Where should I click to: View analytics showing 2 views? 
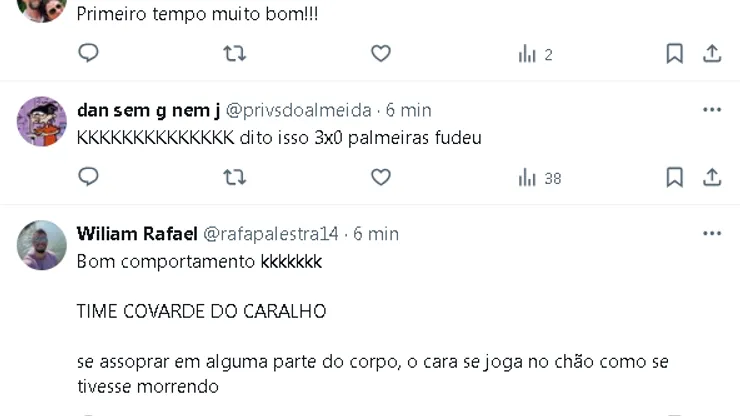536,54
